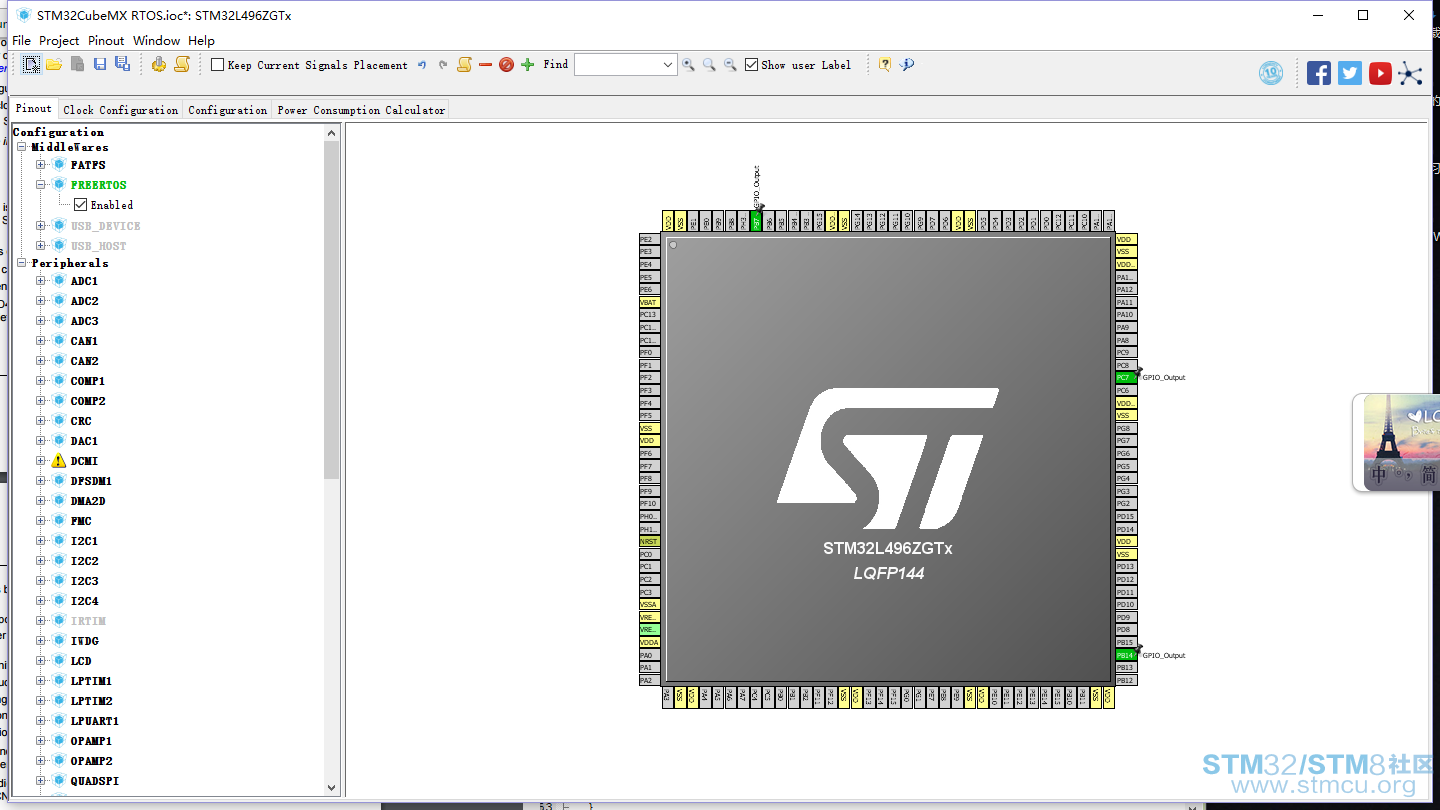Expand the DAC1 peripheral node
1440x810 pixels.
41,441
